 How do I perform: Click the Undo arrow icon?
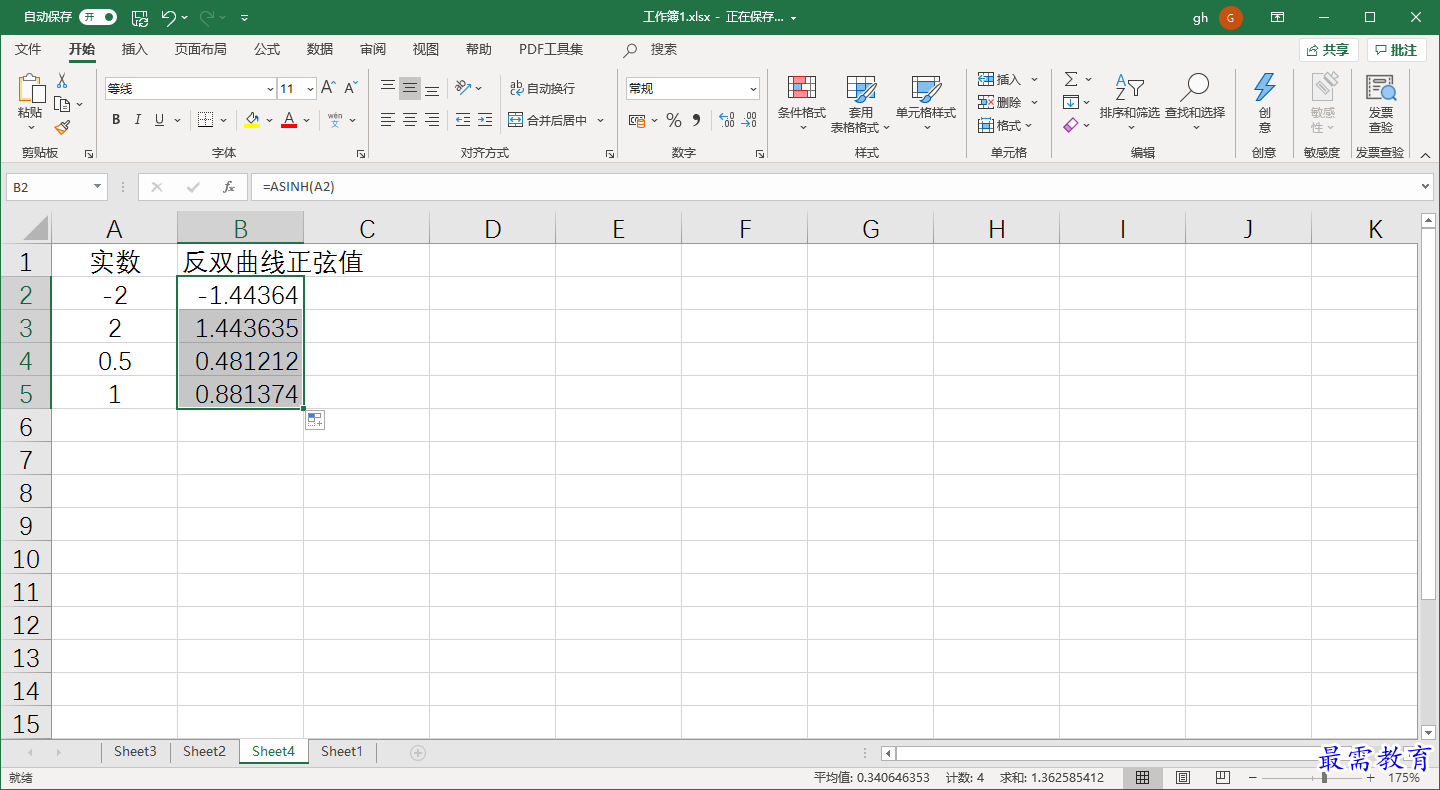click(169, 17)
